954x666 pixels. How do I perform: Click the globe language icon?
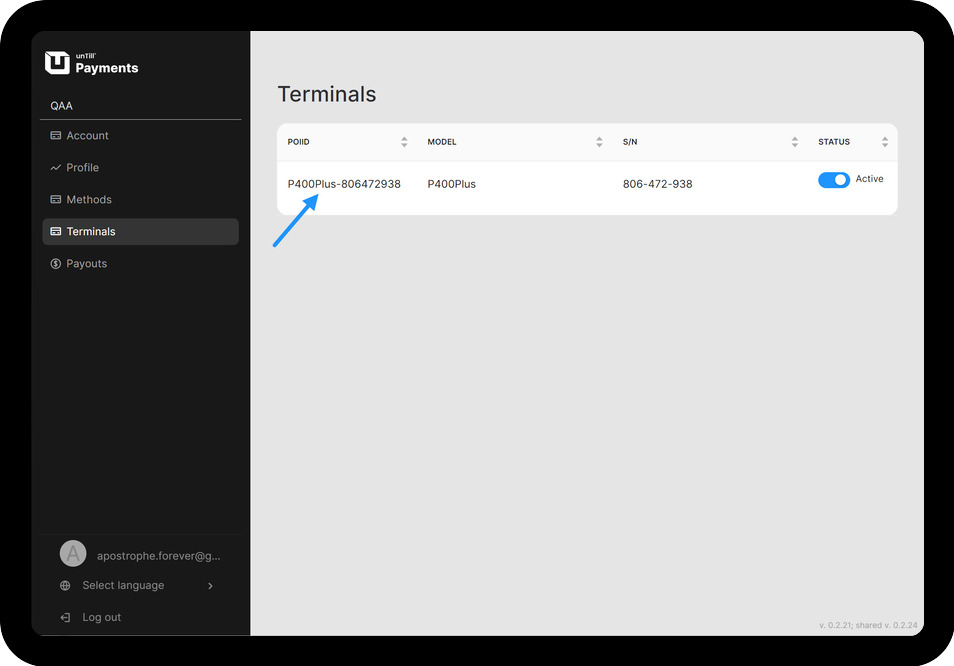(x=65, y=586)
